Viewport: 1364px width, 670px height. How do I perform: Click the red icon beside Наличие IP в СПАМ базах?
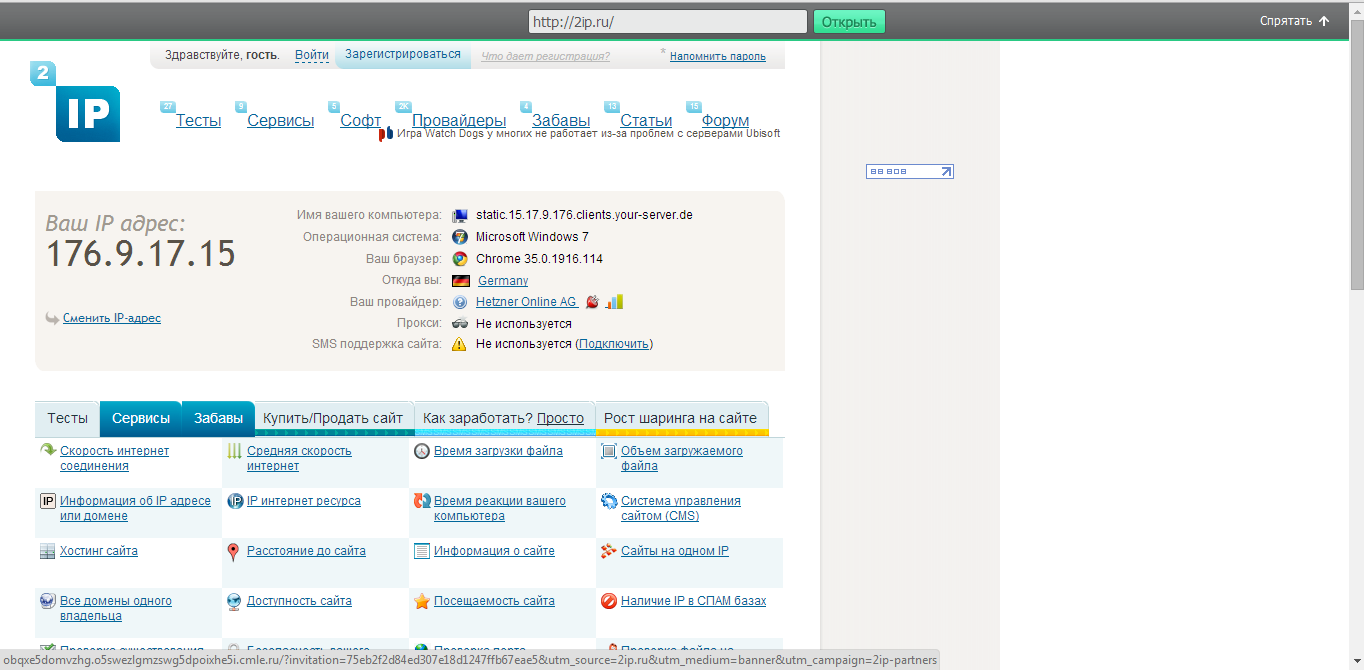(608, 601)
